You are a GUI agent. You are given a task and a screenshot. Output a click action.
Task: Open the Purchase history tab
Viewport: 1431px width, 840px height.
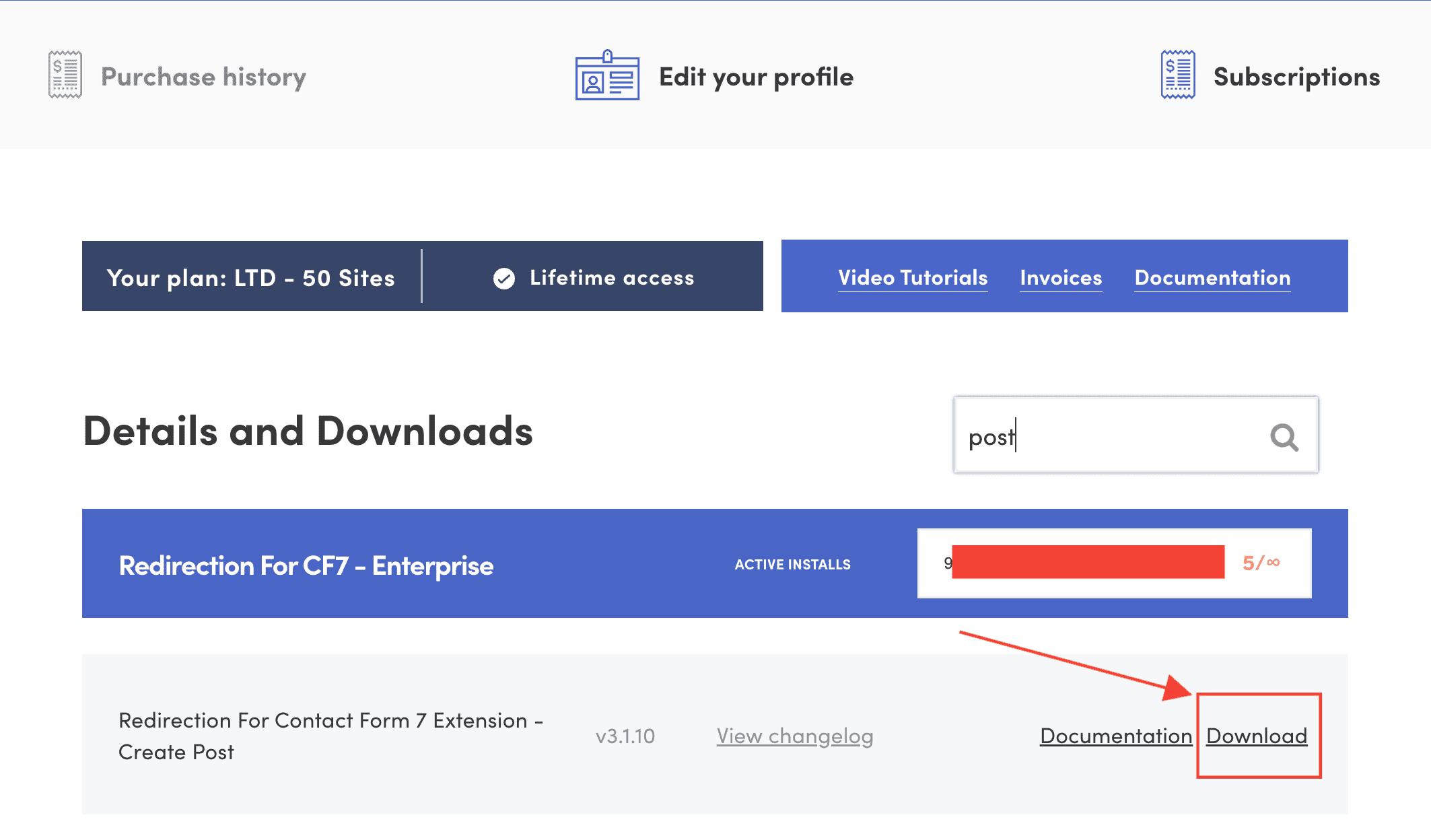click(x=203, y=77)
